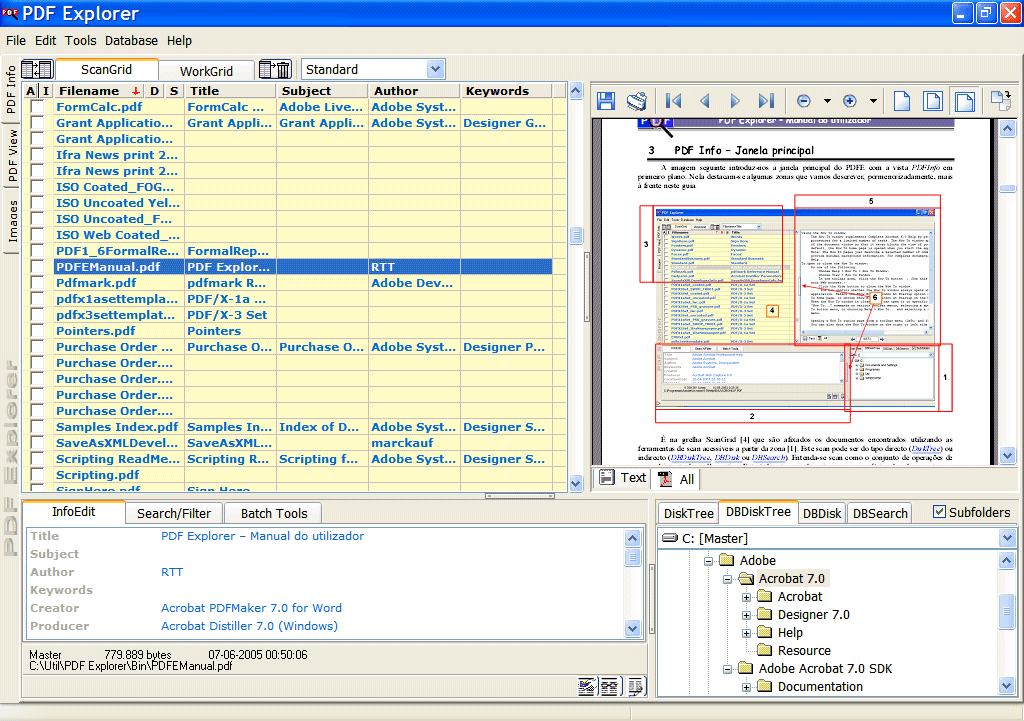Open the Database menu
Image resolution: width=1024 pixels, height=721 pixels.
tap(131, 41)
